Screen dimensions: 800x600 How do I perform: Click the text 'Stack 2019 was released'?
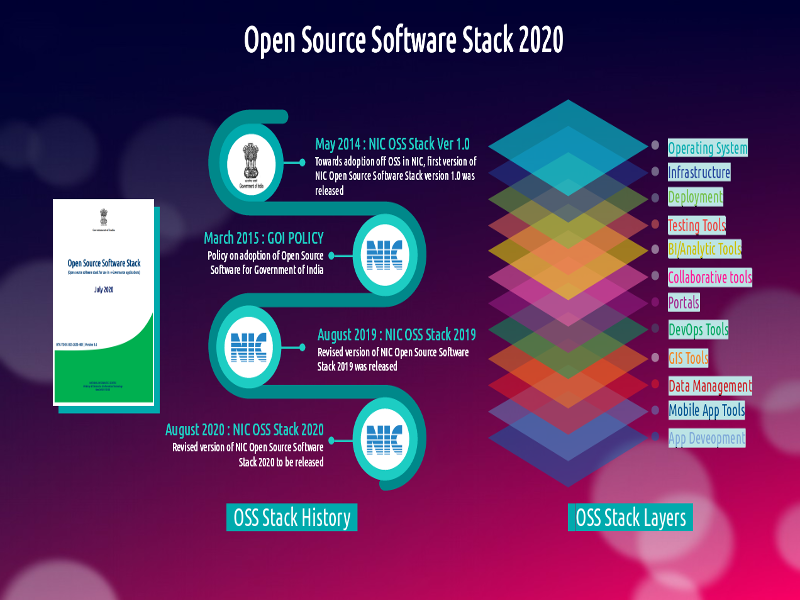pyautogui.click(x=357, y=366)
